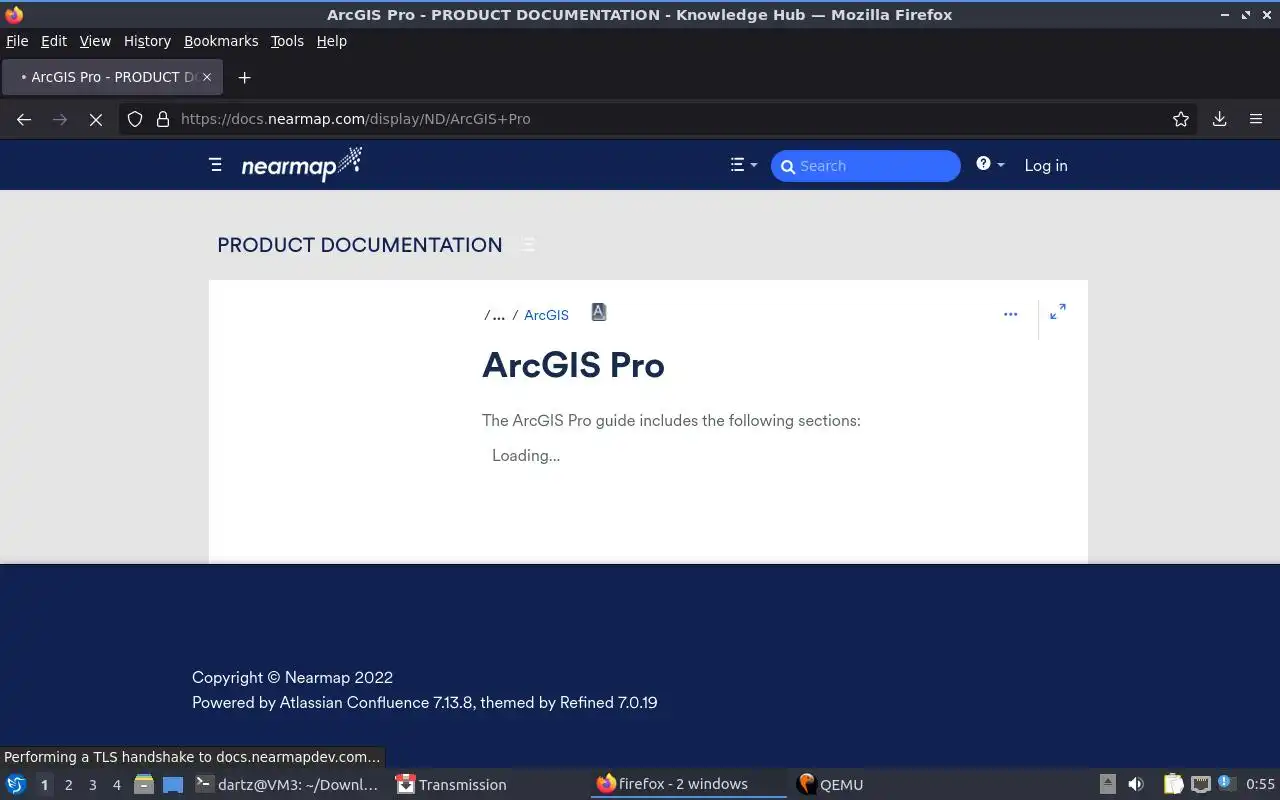The image size is (1280, 800).
Task: Switch to workspace 3
Action: 92,785
